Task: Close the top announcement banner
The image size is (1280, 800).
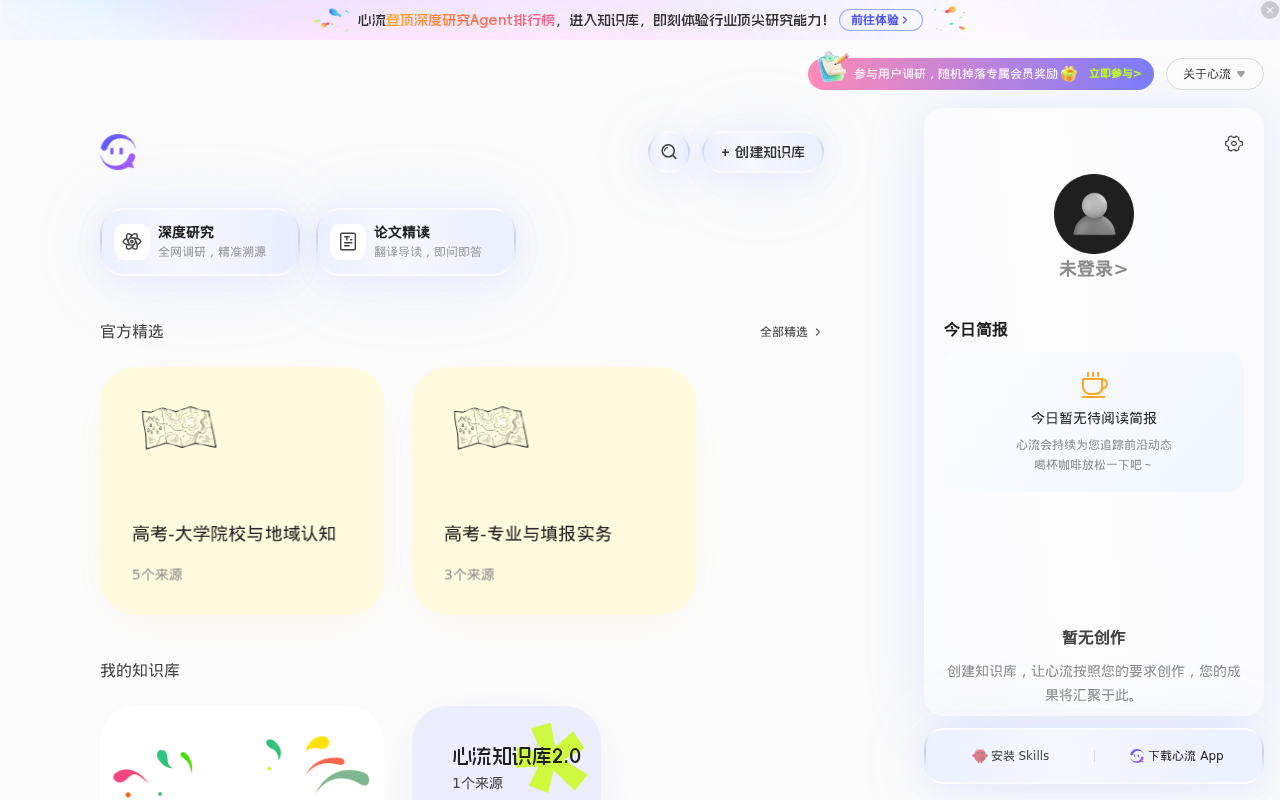Action: pyautogui.click(x=1270, y=10)
